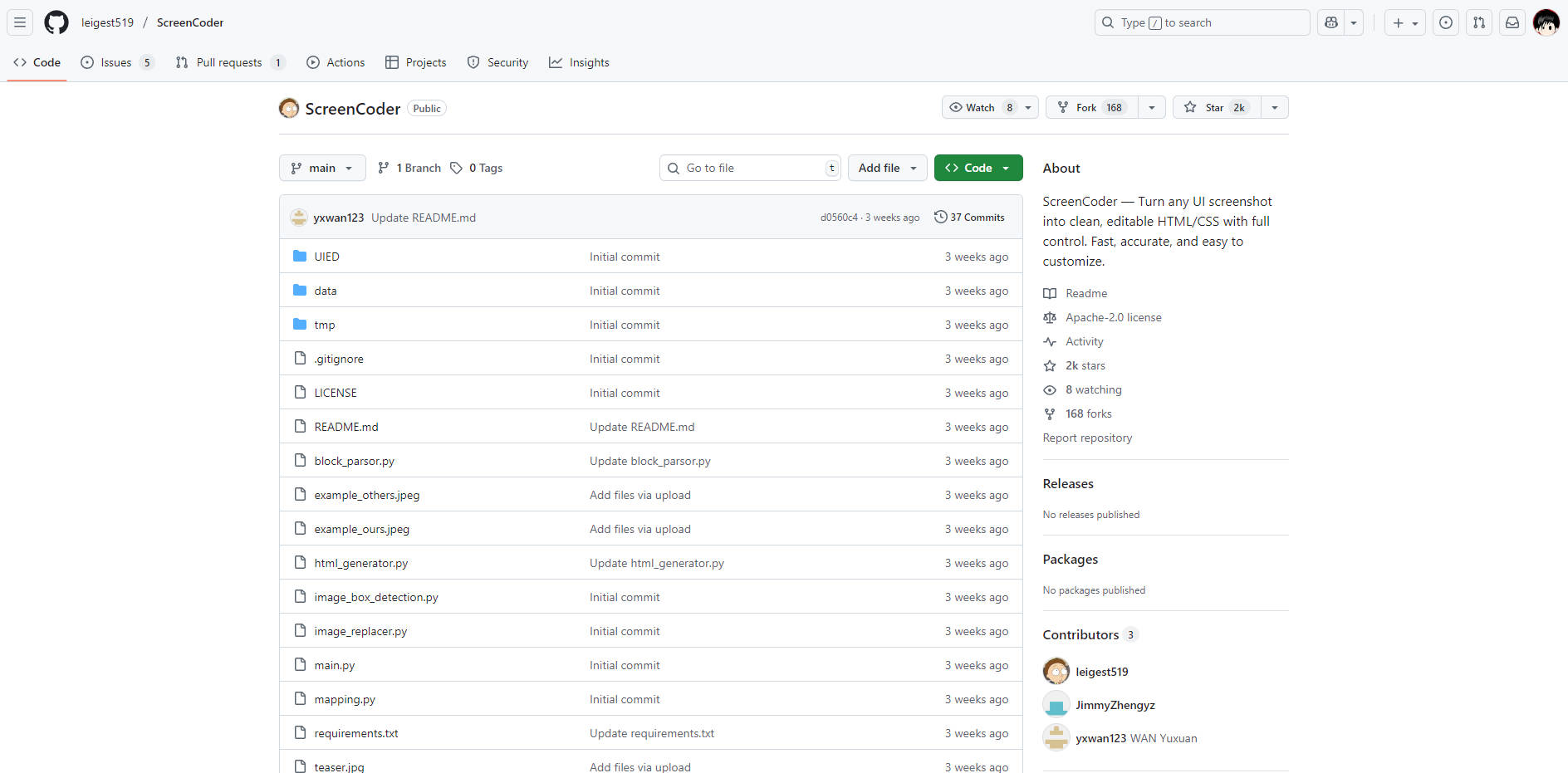Click the Go to file search field
This screenshot has width=1568, height=773.
749,168
